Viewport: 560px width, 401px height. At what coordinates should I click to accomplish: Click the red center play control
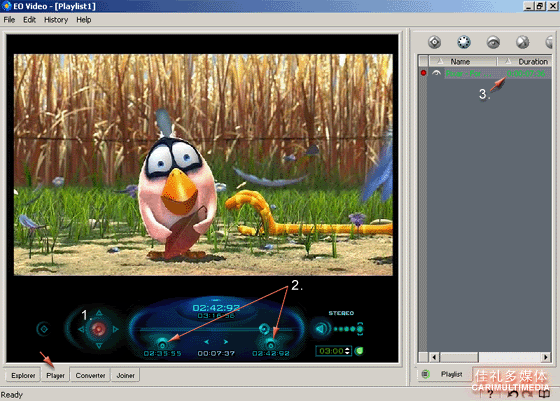pos(99,329)
